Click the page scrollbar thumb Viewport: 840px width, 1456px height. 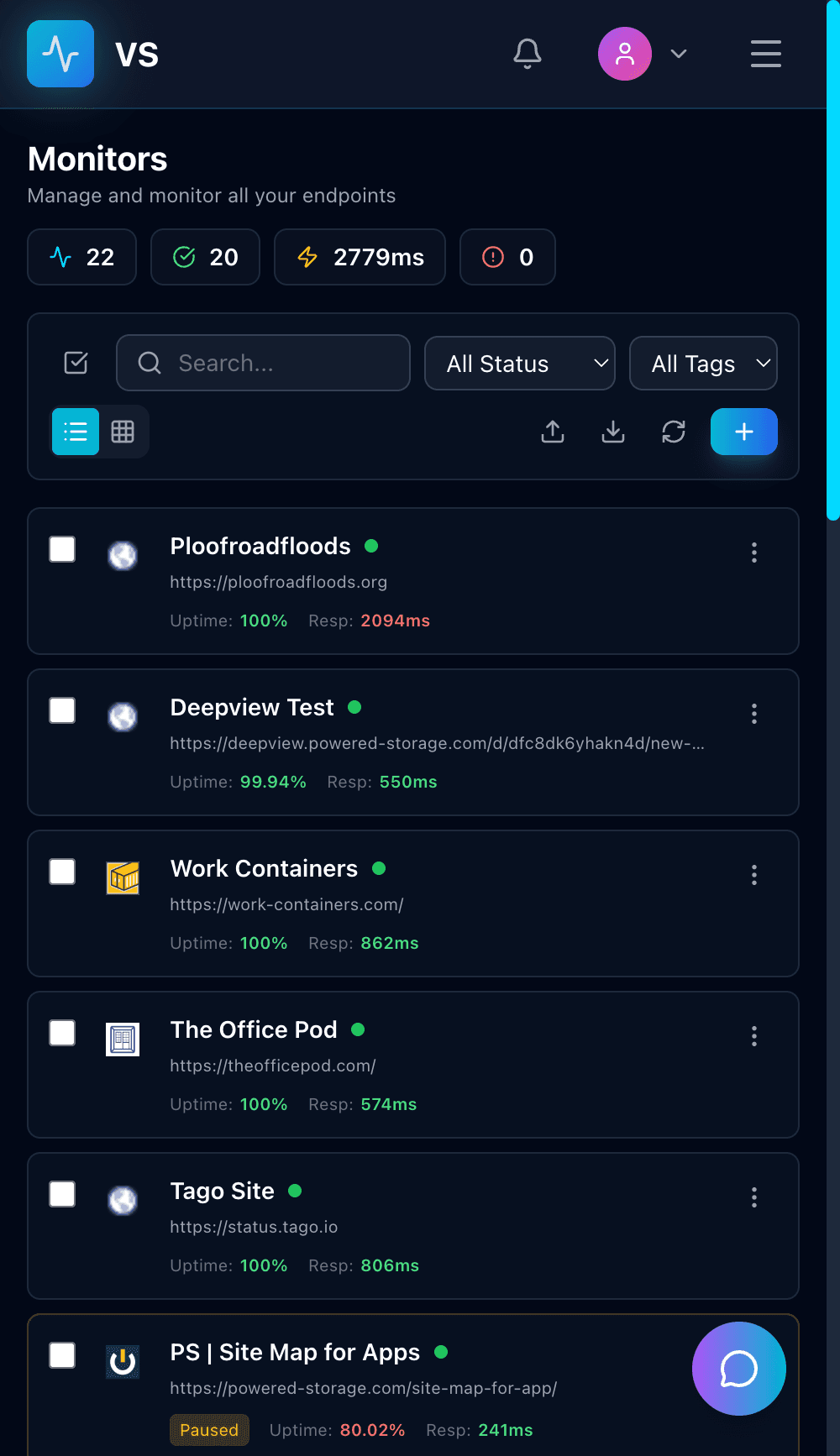coord(833,260)
